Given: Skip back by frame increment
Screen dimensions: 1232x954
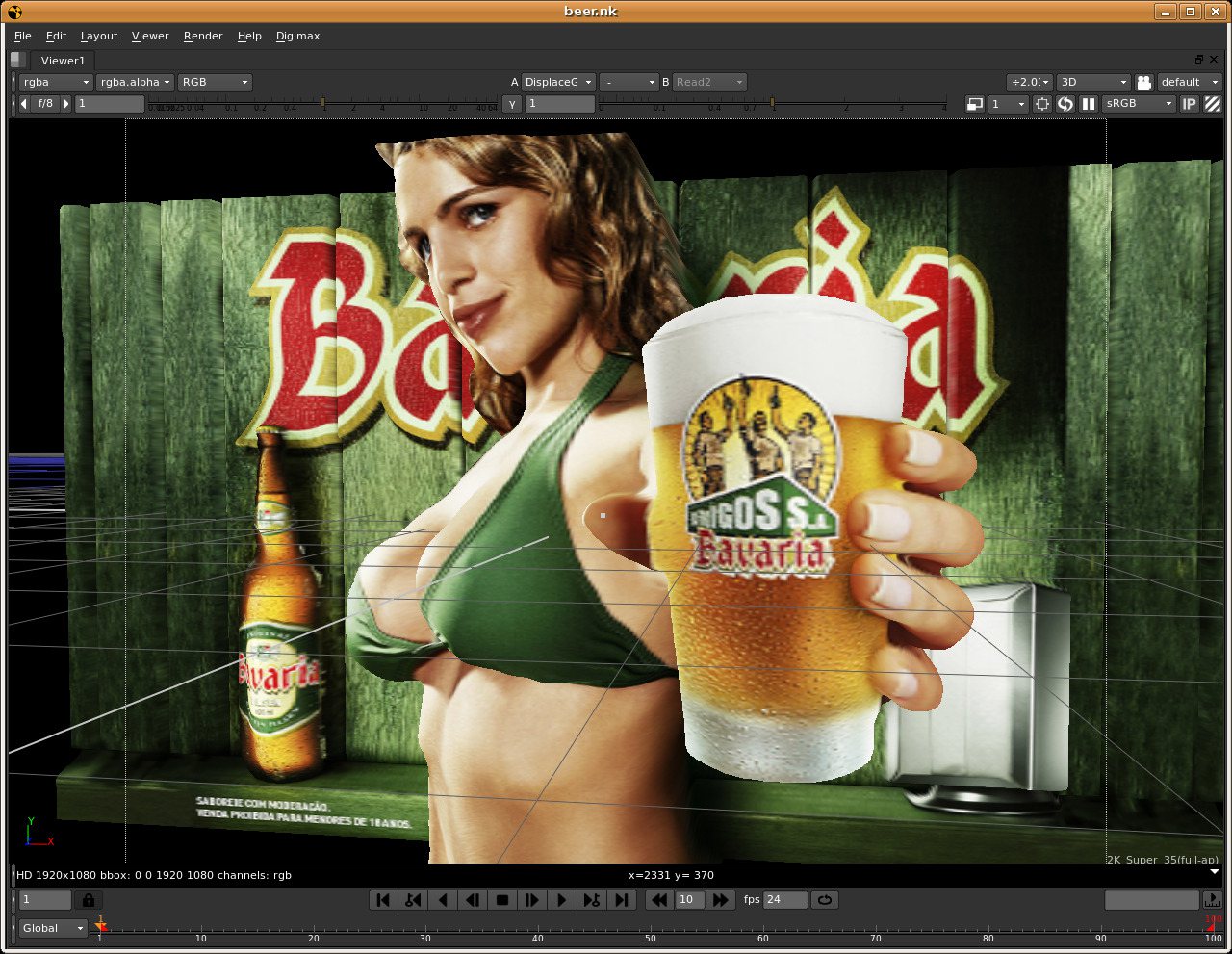Looking at the screenshot, I should (x=659, y=900).
